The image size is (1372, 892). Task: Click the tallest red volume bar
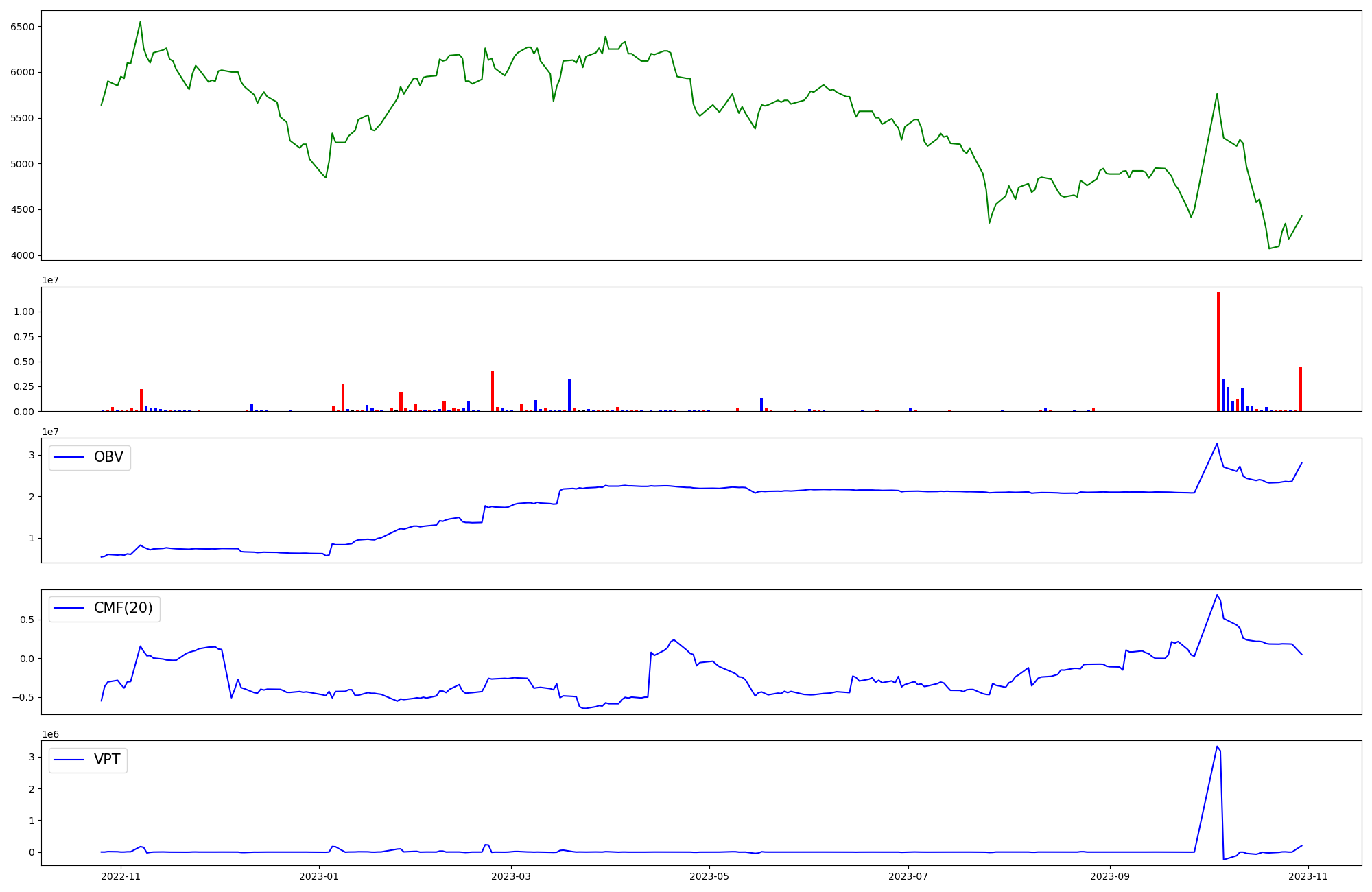tap(1218, 351)
